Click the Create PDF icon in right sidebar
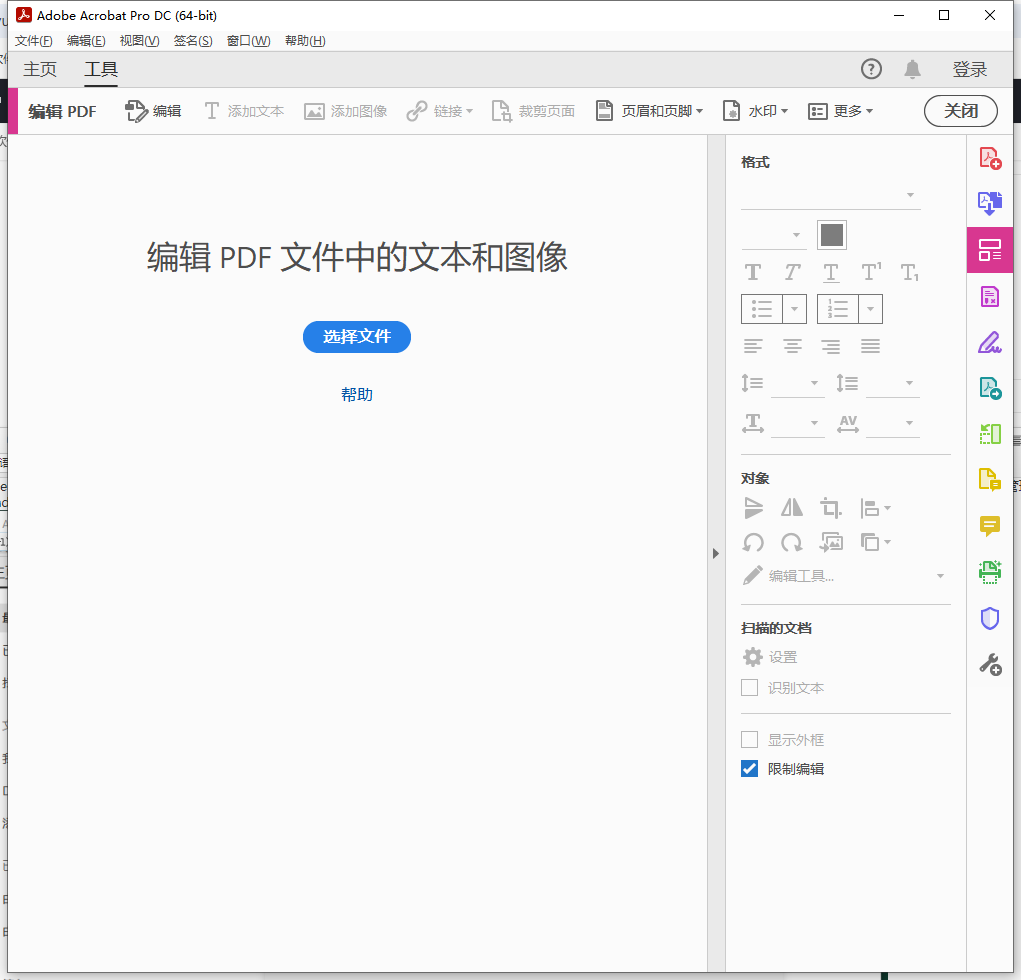The width and height of the screenshot is (1021, 980). (990, 158)
